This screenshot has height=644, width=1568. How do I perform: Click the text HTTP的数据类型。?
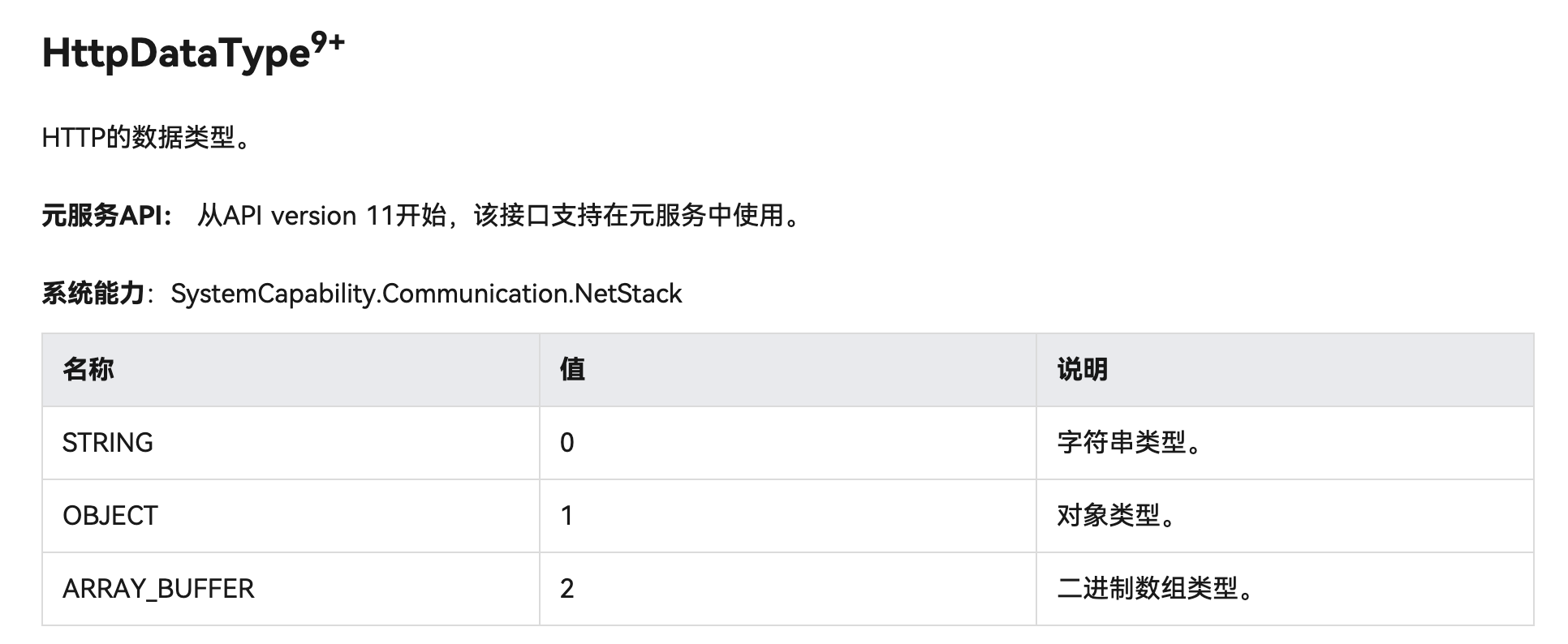pos(147,138)
